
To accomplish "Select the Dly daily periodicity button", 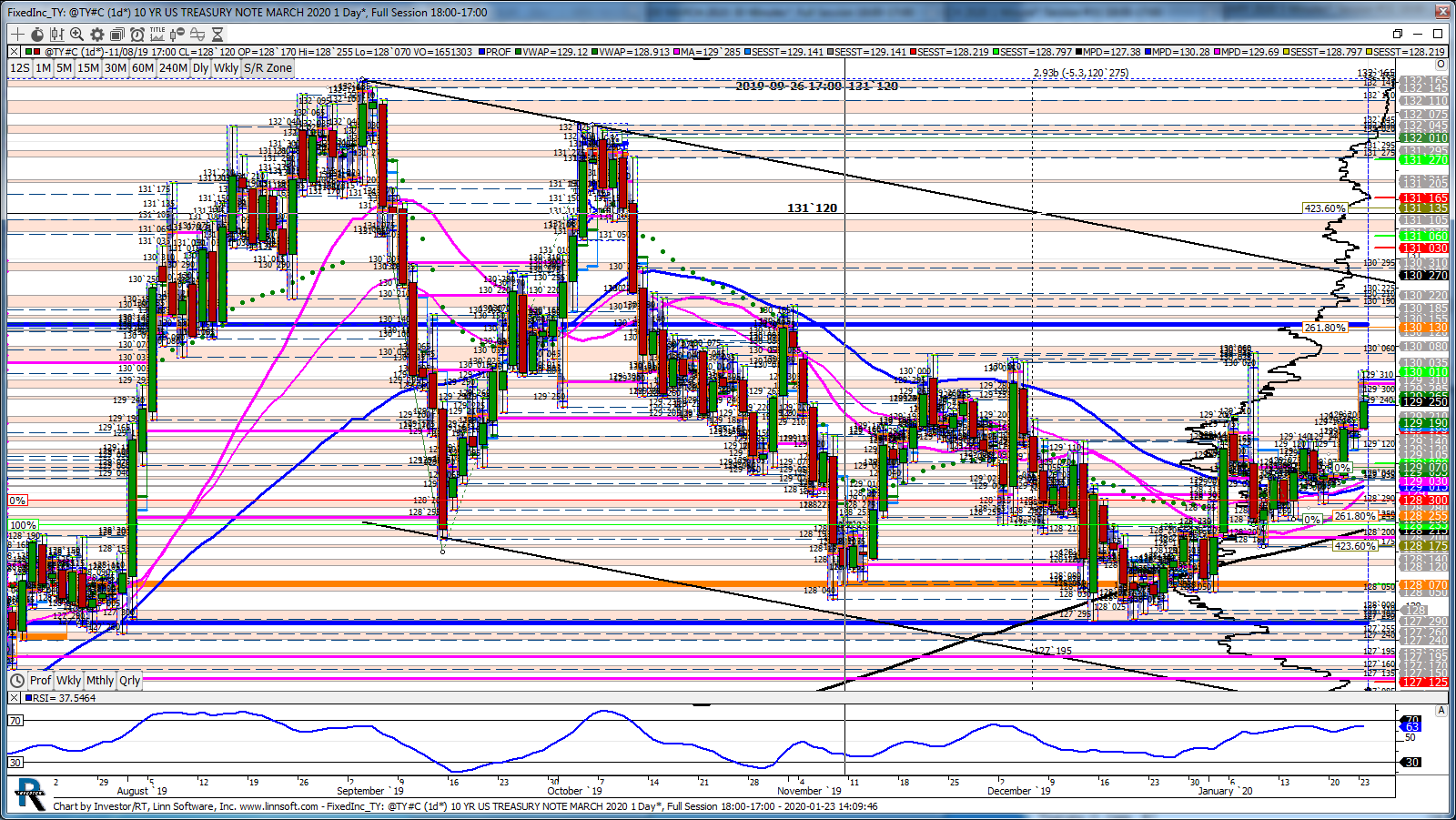I will tap(201, 67).
